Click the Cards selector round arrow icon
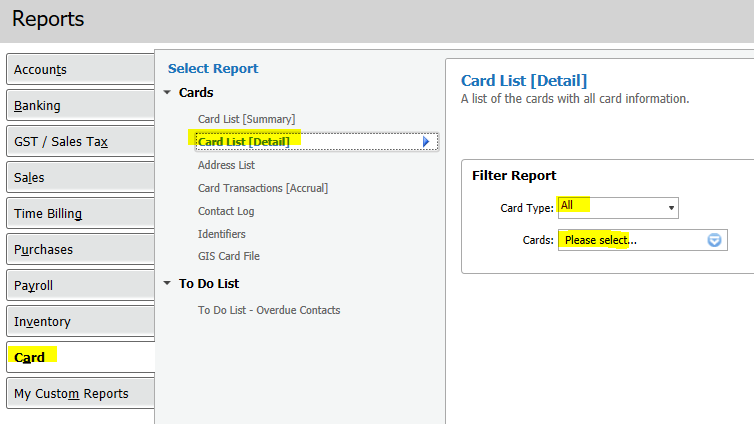 tap(714, 240)
